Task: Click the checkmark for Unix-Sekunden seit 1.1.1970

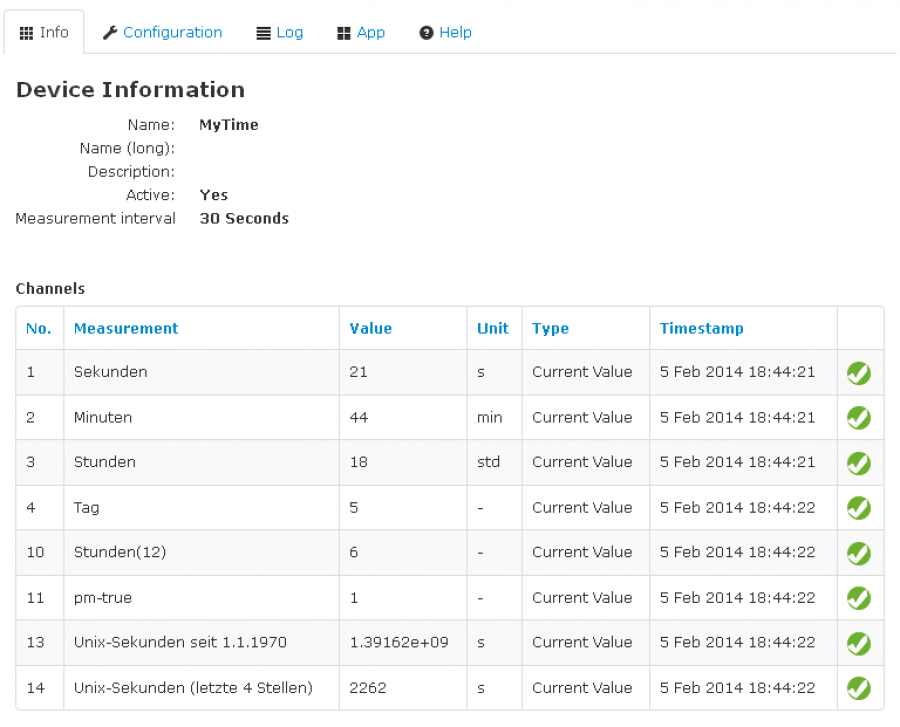Action: coord(858,643)
